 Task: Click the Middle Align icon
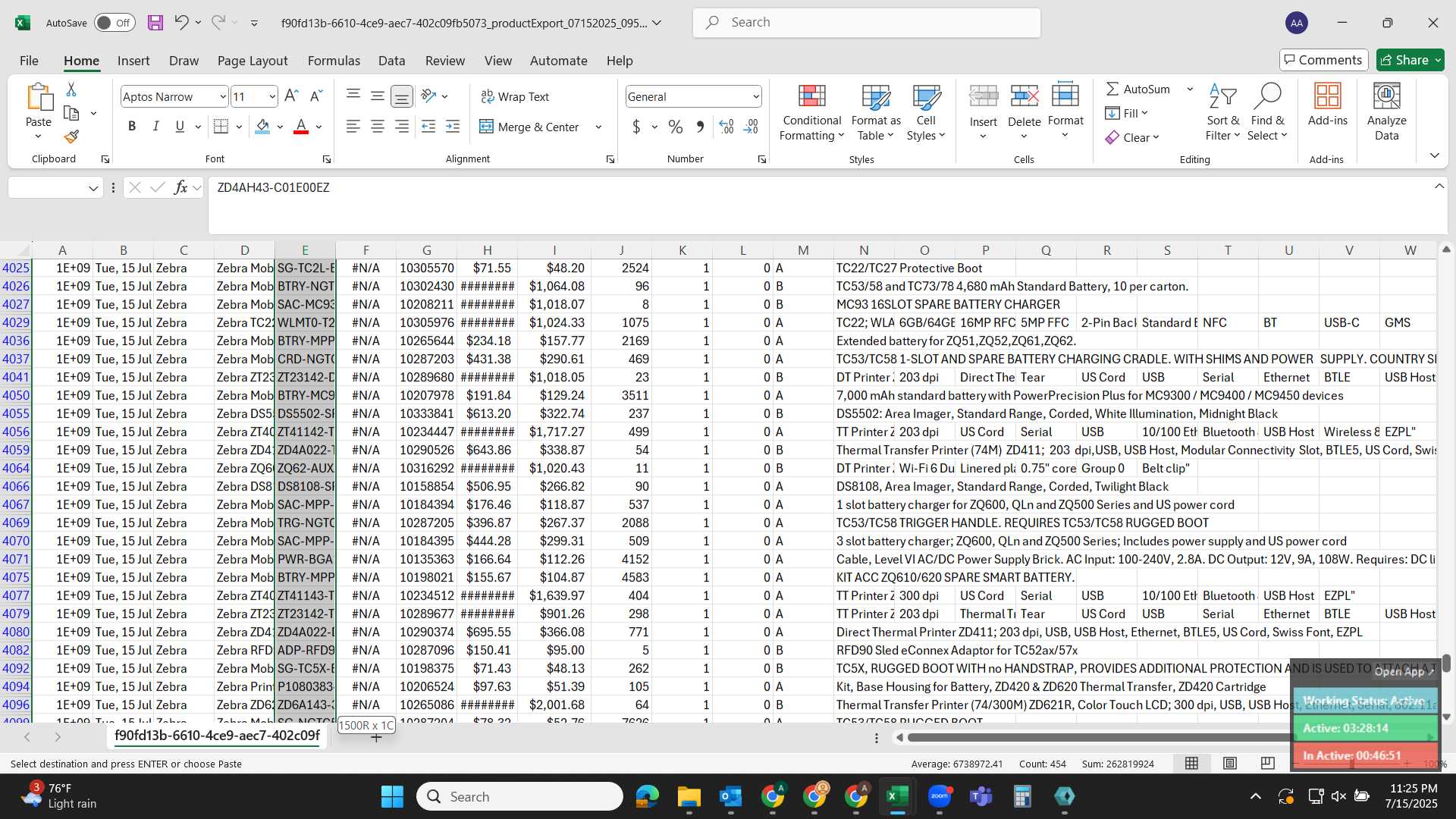click(378, 96)
